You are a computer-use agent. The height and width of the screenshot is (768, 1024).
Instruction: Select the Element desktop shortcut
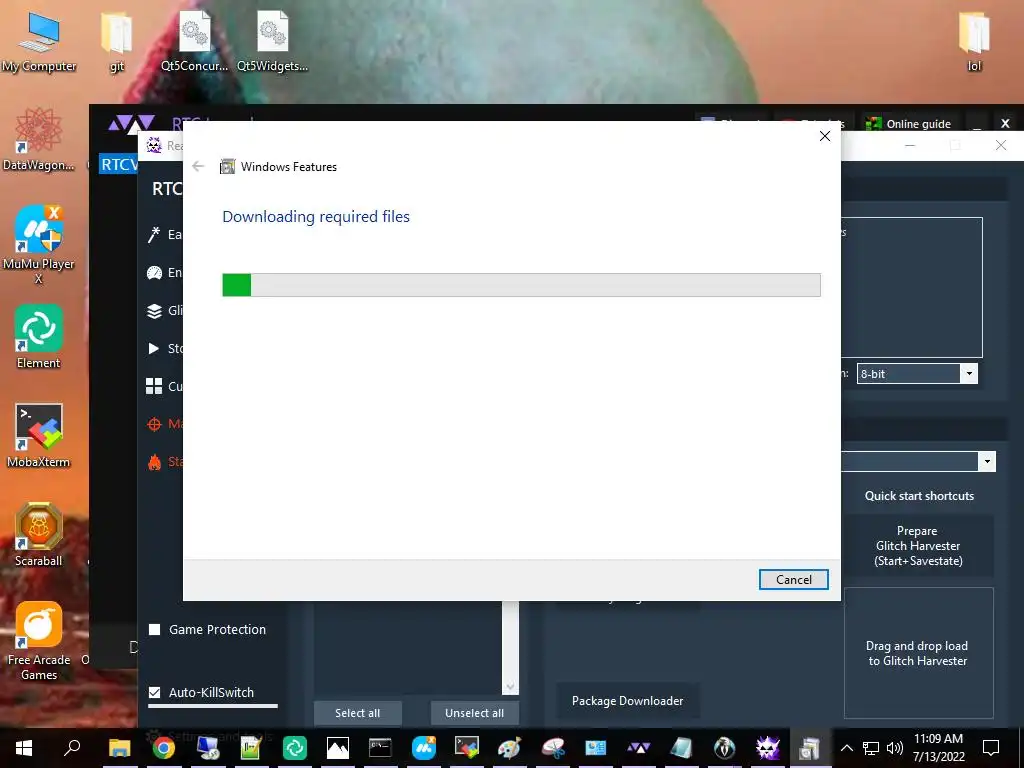tap(39, 337)
